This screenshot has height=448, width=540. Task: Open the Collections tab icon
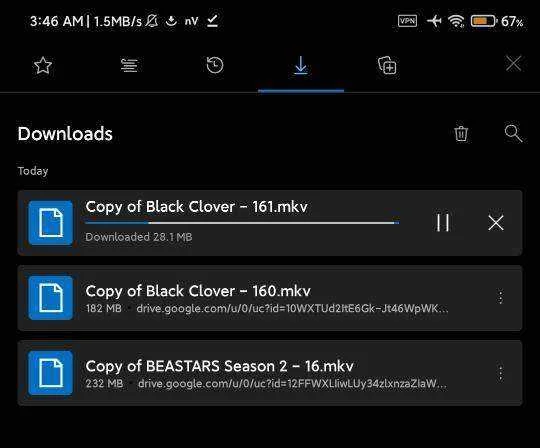(x=387, y=65)
